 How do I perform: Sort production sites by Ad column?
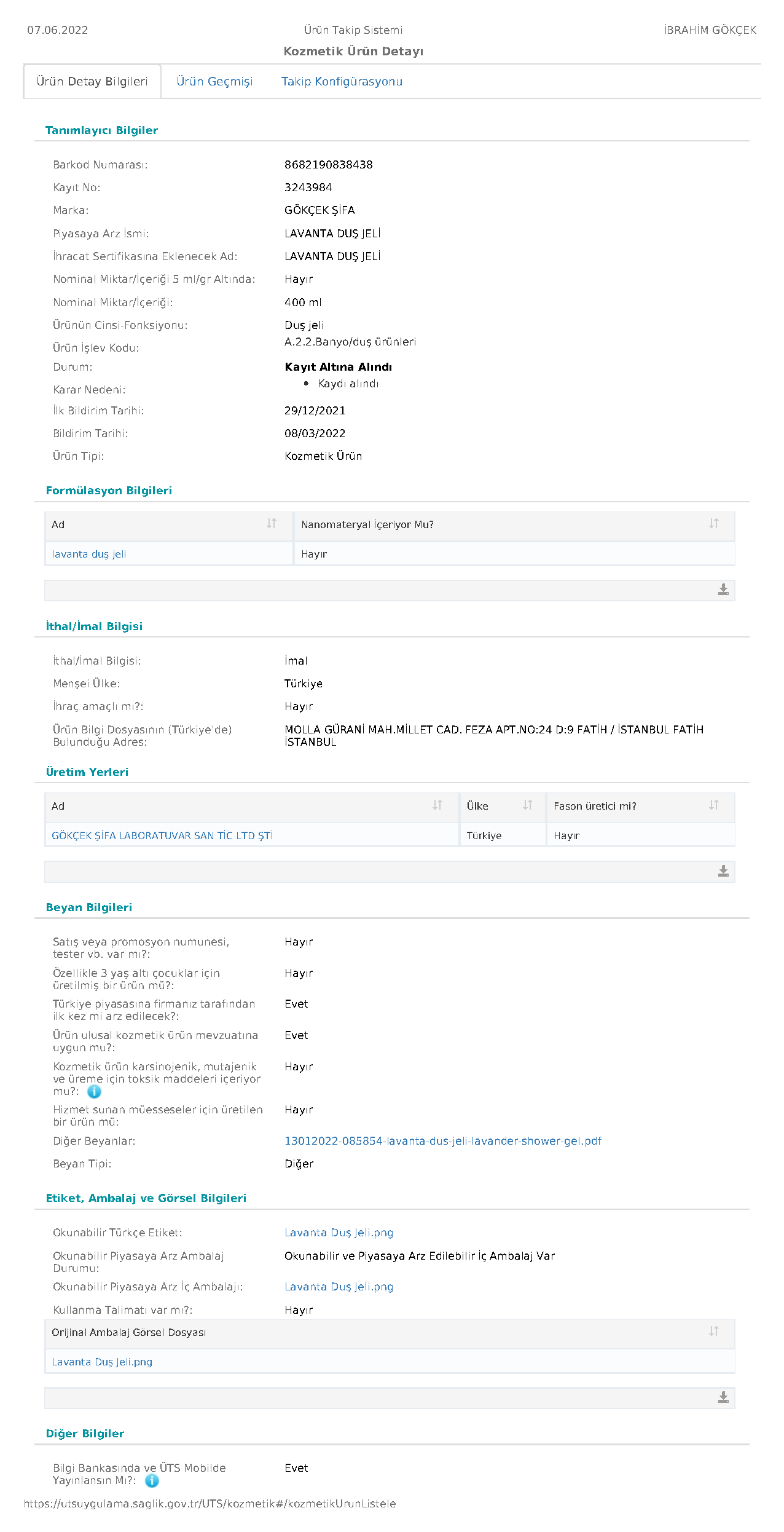[x=437, y=805]
